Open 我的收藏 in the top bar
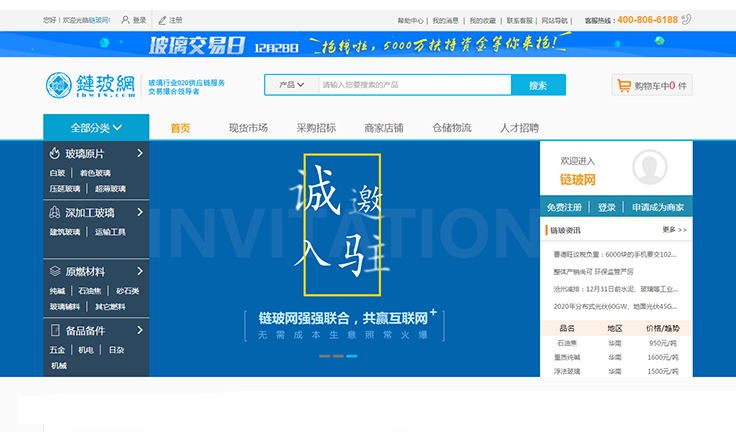 [483, 21]
